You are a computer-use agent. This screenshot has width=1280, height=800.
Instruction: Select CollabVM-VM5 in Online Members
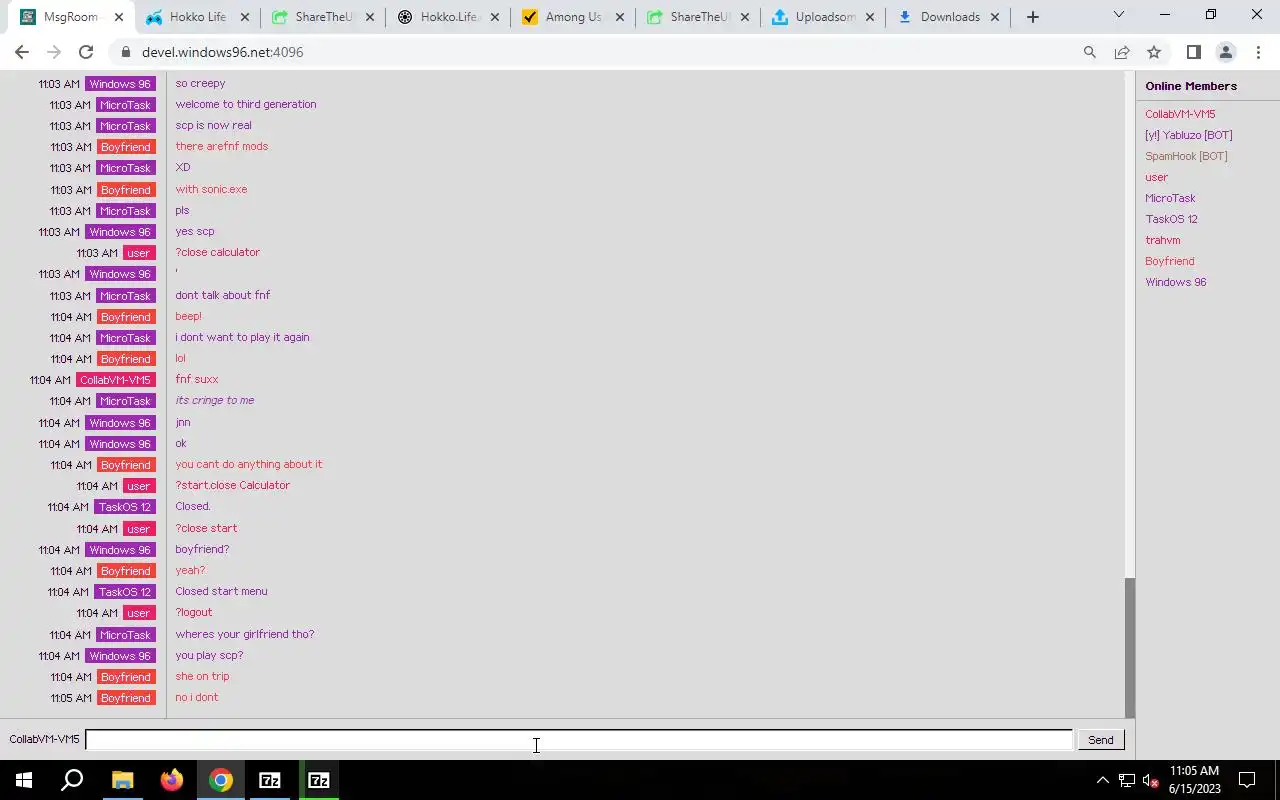[x=1180, y=114]
